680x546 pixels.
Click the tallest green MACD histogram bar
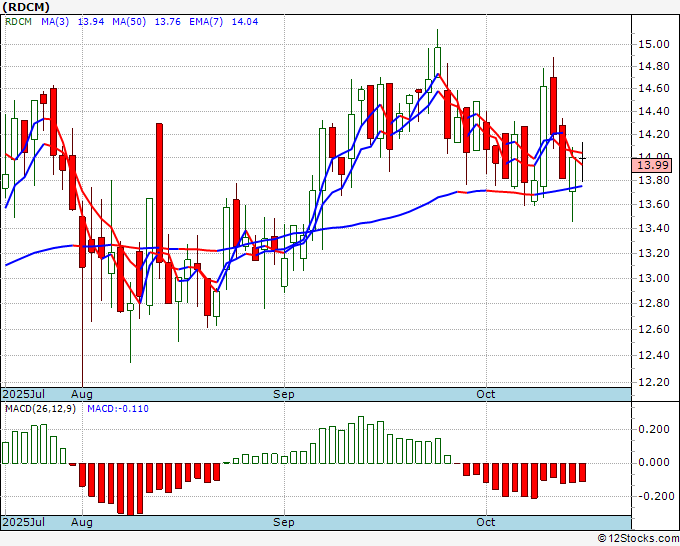point(361,440)
